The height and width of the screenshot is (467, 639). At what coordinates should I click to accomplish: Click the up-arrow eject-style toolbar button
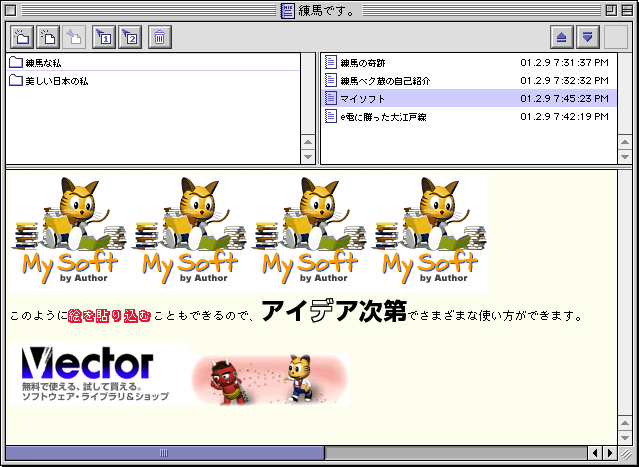562,37
